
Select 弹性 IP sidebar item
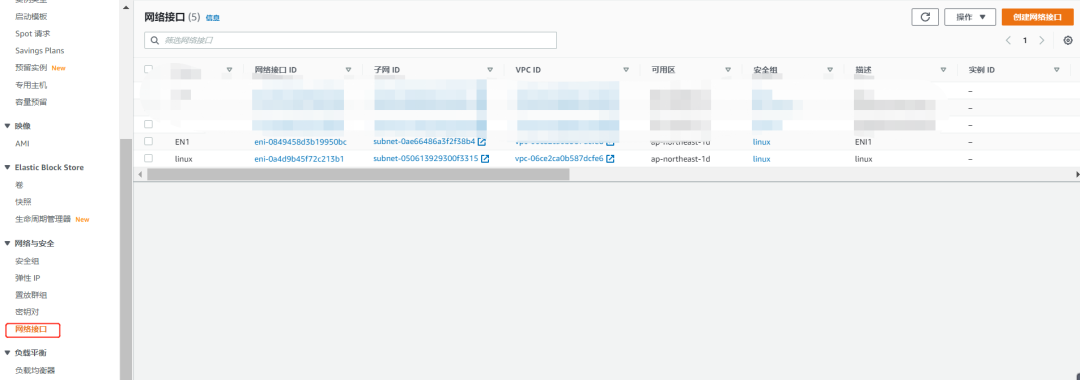[28, 278]
